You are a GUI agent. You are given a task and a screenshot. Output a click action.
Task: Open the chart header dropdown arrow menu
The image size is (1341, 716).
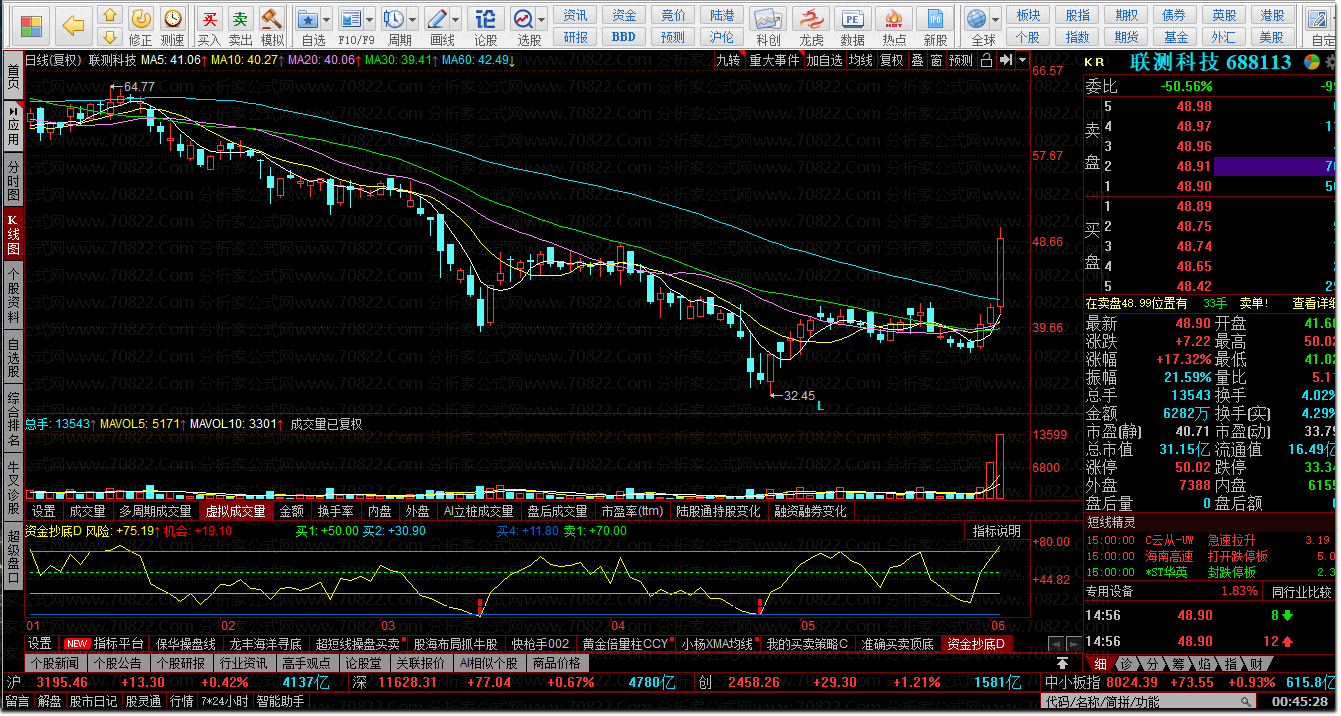pos(1023,60)
